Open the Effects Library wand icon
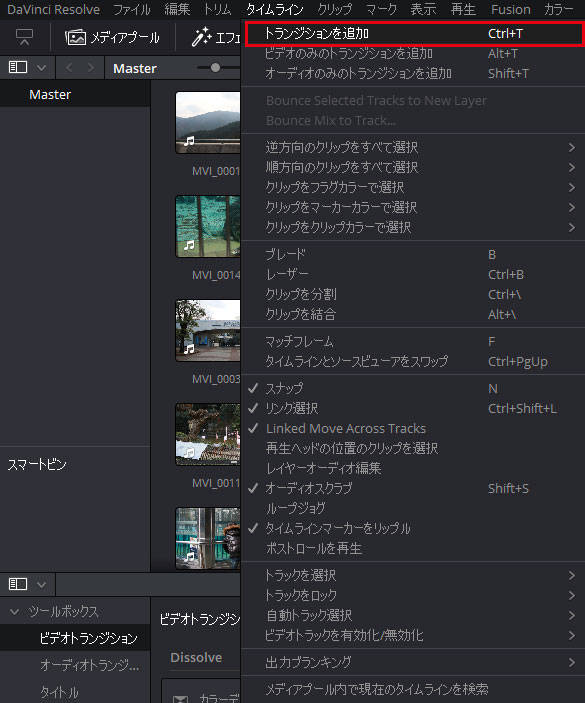 pos(201,37)
